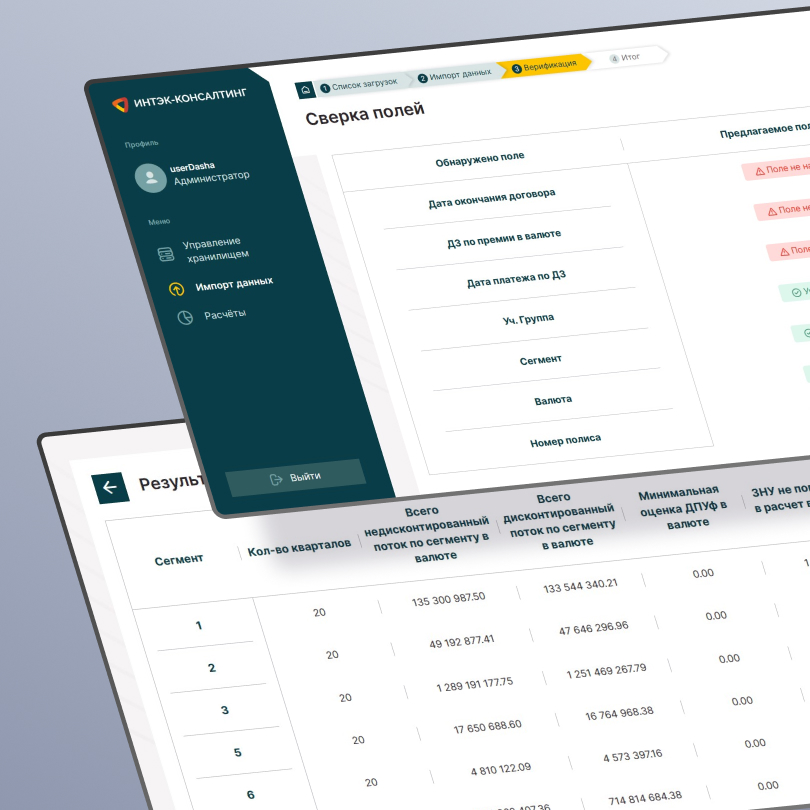This screenshot has width=810, height=810.
Task: Click the value 49 192 877.41
Action: click(462, 642)
